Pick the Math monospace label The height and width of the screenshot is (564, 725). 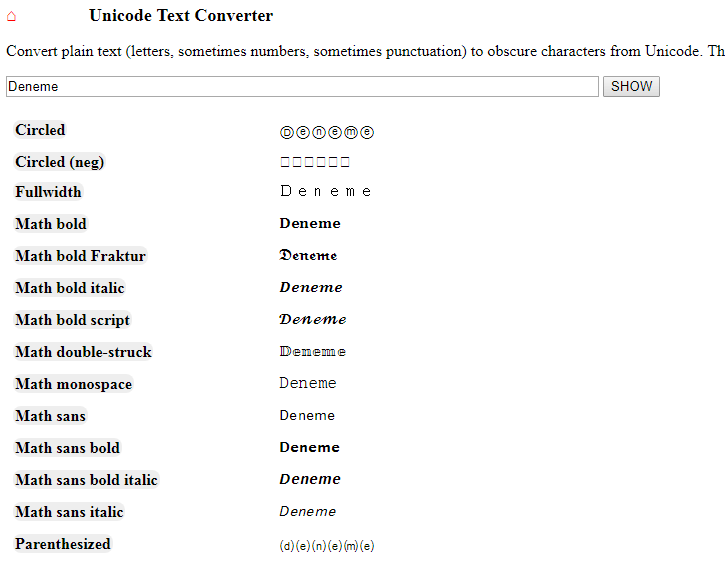[74, 384]
